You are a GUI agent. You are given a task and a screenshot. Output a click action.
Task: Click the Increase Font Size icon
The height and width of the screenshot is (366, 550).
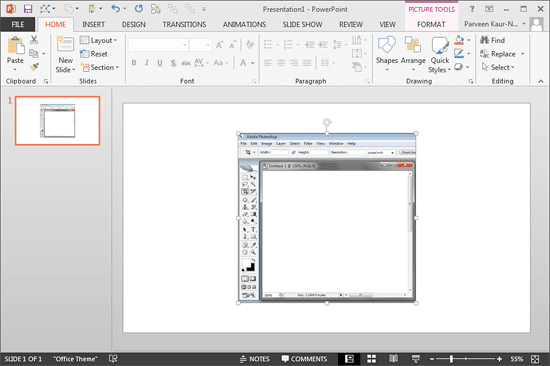[220, 45]
